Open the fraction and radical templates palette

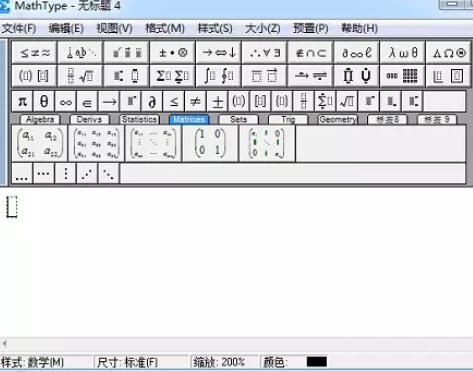click(x=80, y=76)
